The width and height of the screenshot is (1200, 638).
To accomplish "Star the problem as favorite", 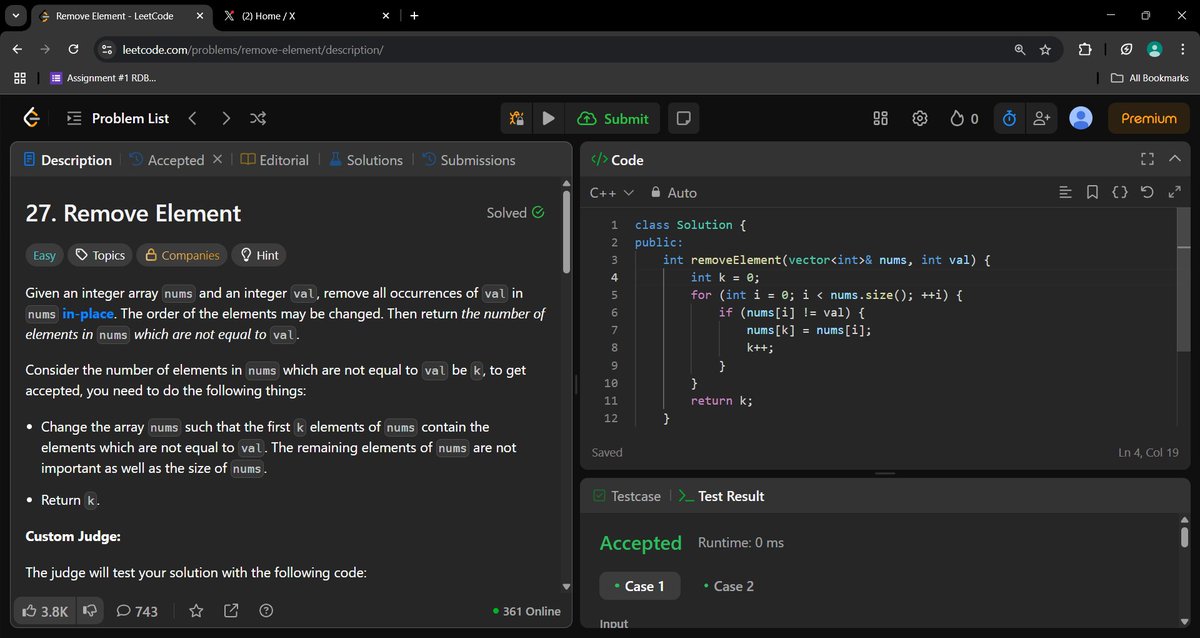I will tap(196, 611).
